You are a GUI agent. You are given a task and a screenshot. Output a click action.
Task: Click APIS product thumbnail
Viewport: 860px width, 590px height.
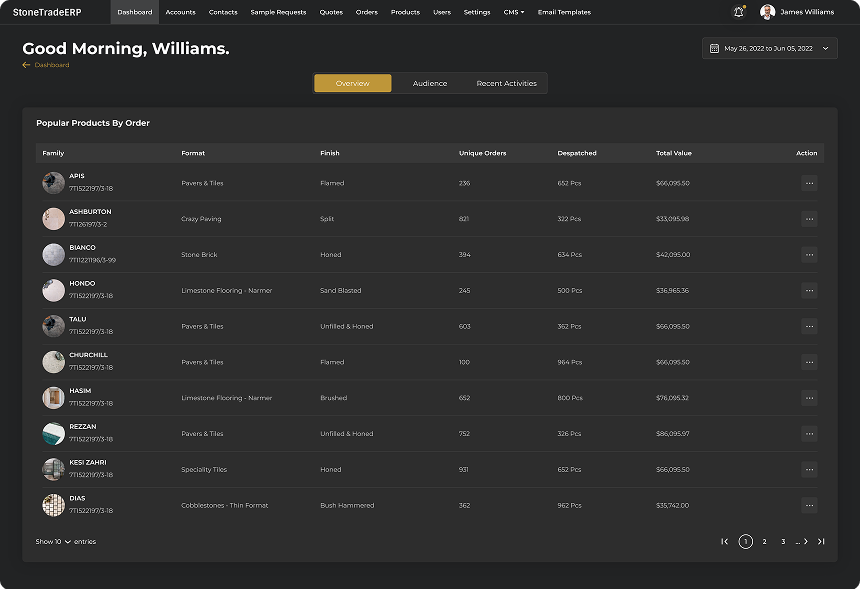point(54,183)
